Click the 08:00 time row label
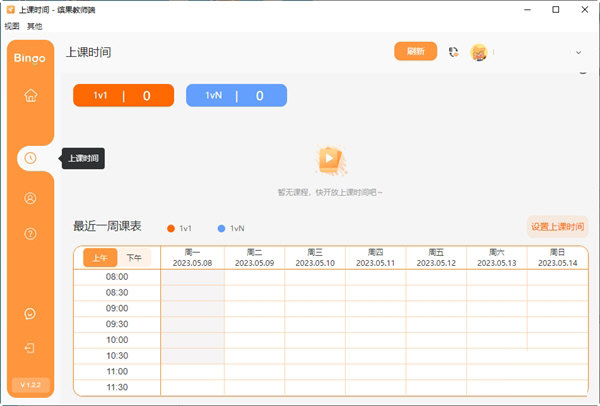This screenshot has height=406, width=600. pos(117,277)
